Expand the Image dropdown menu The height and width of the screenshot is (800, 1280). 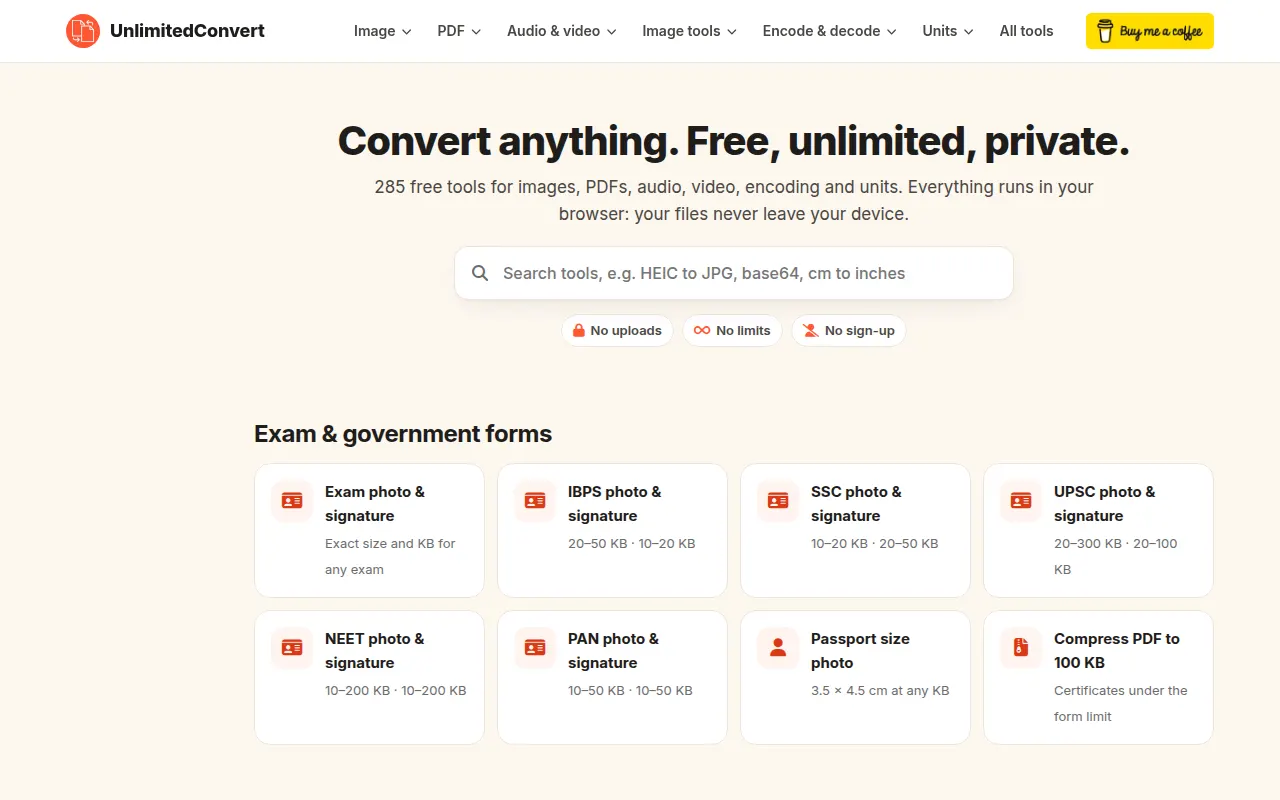coord(383,31)
